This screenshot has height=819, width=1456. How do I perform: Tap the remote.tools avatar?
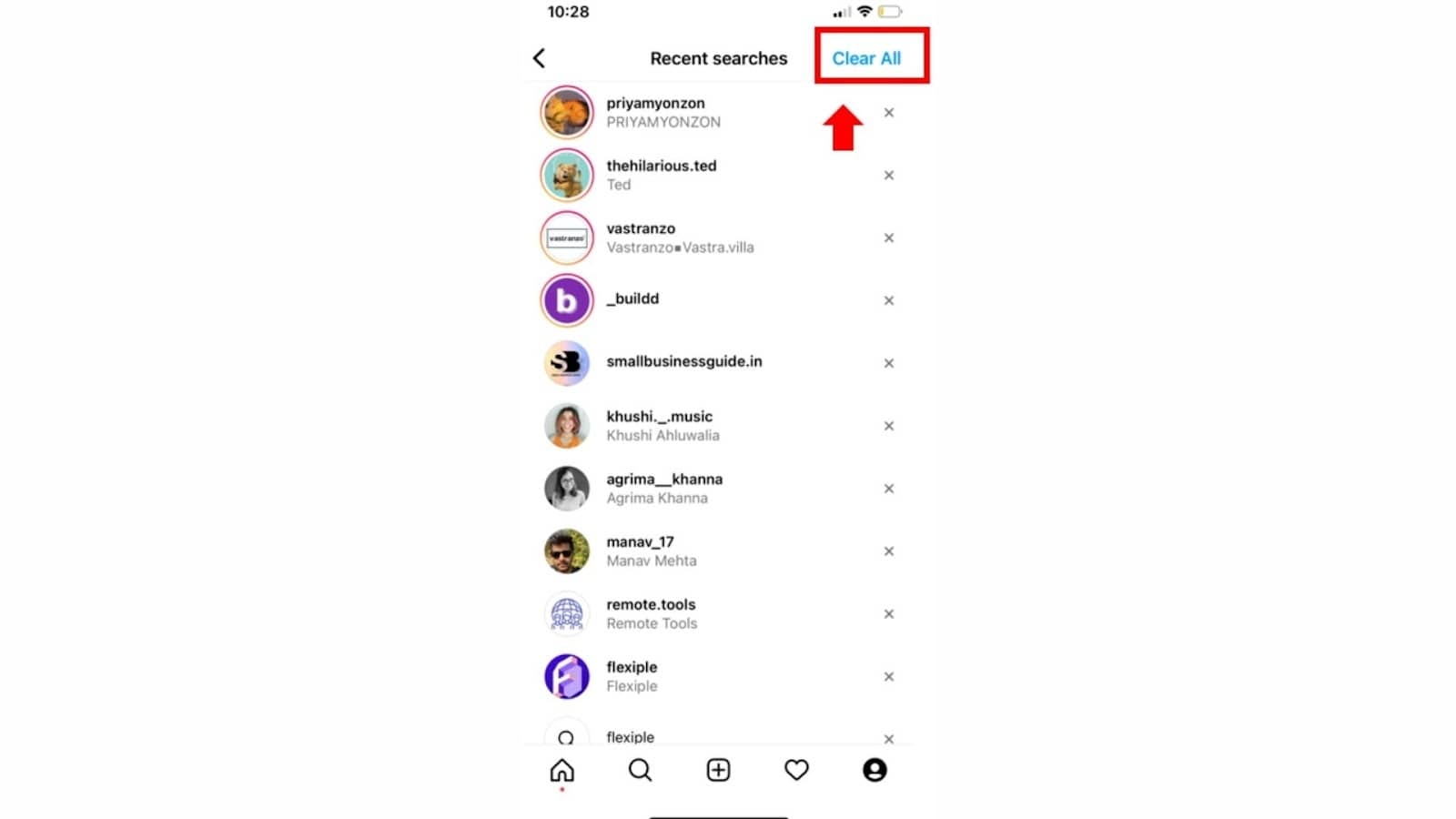coord(567,614)
